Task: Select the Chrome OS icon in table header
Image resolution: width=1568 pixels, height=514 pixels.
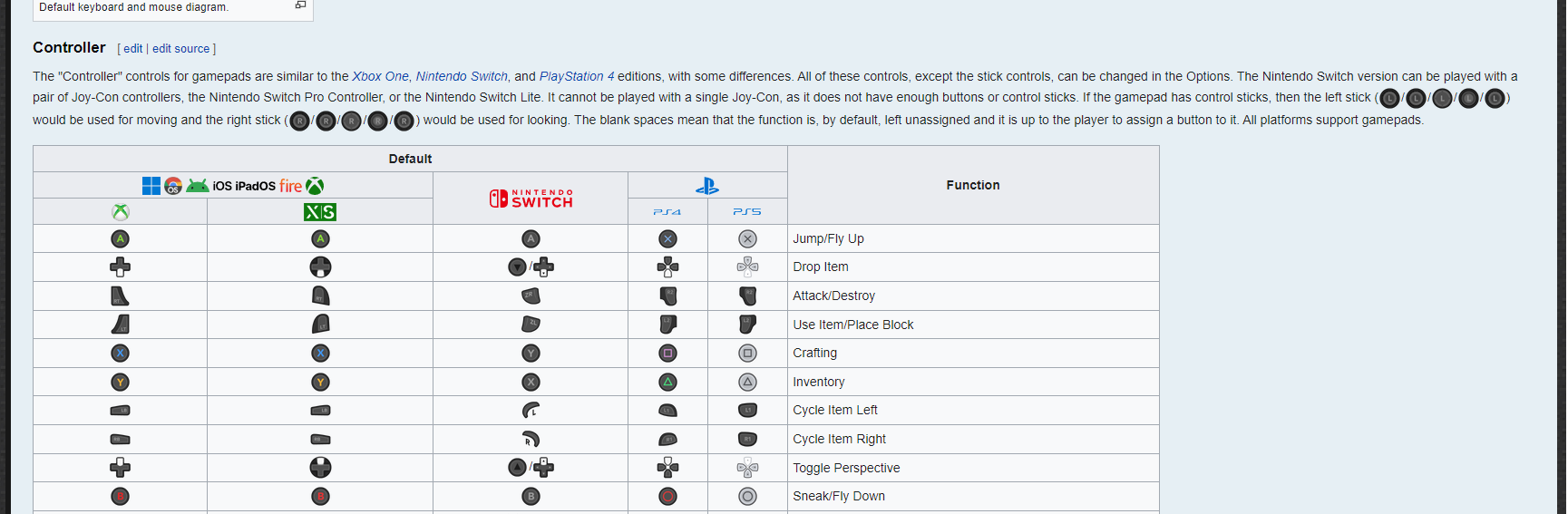Action: (173, 186)
